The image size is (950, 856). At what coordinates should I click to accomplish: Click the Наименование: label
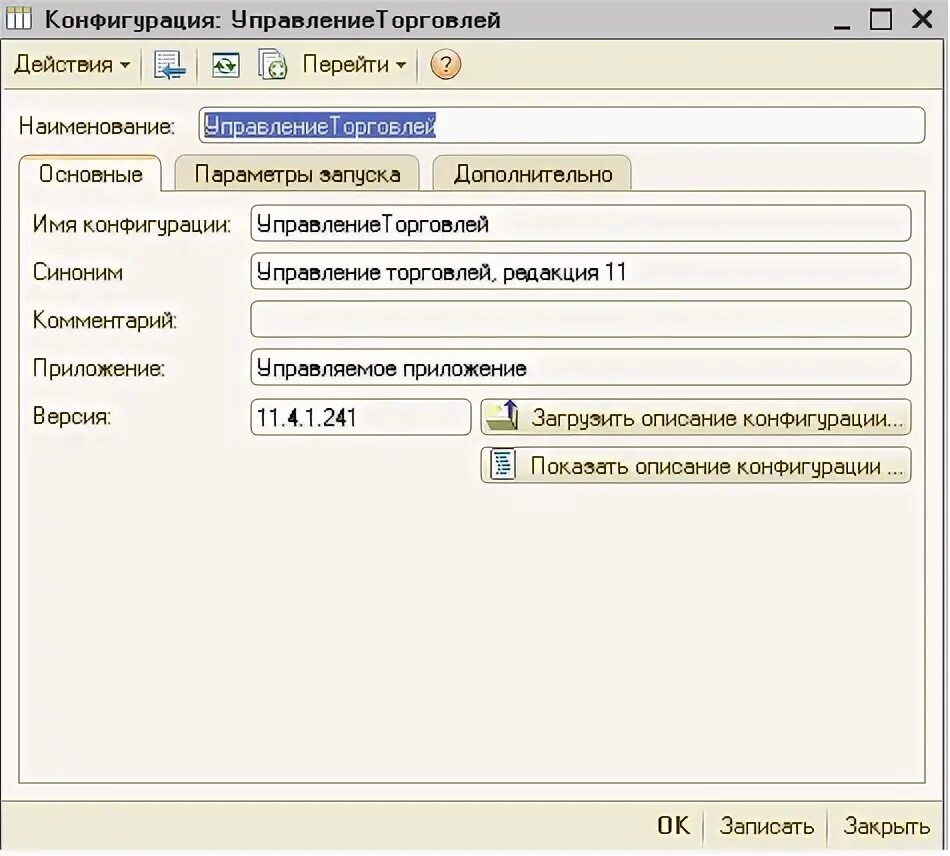point(97,126)
